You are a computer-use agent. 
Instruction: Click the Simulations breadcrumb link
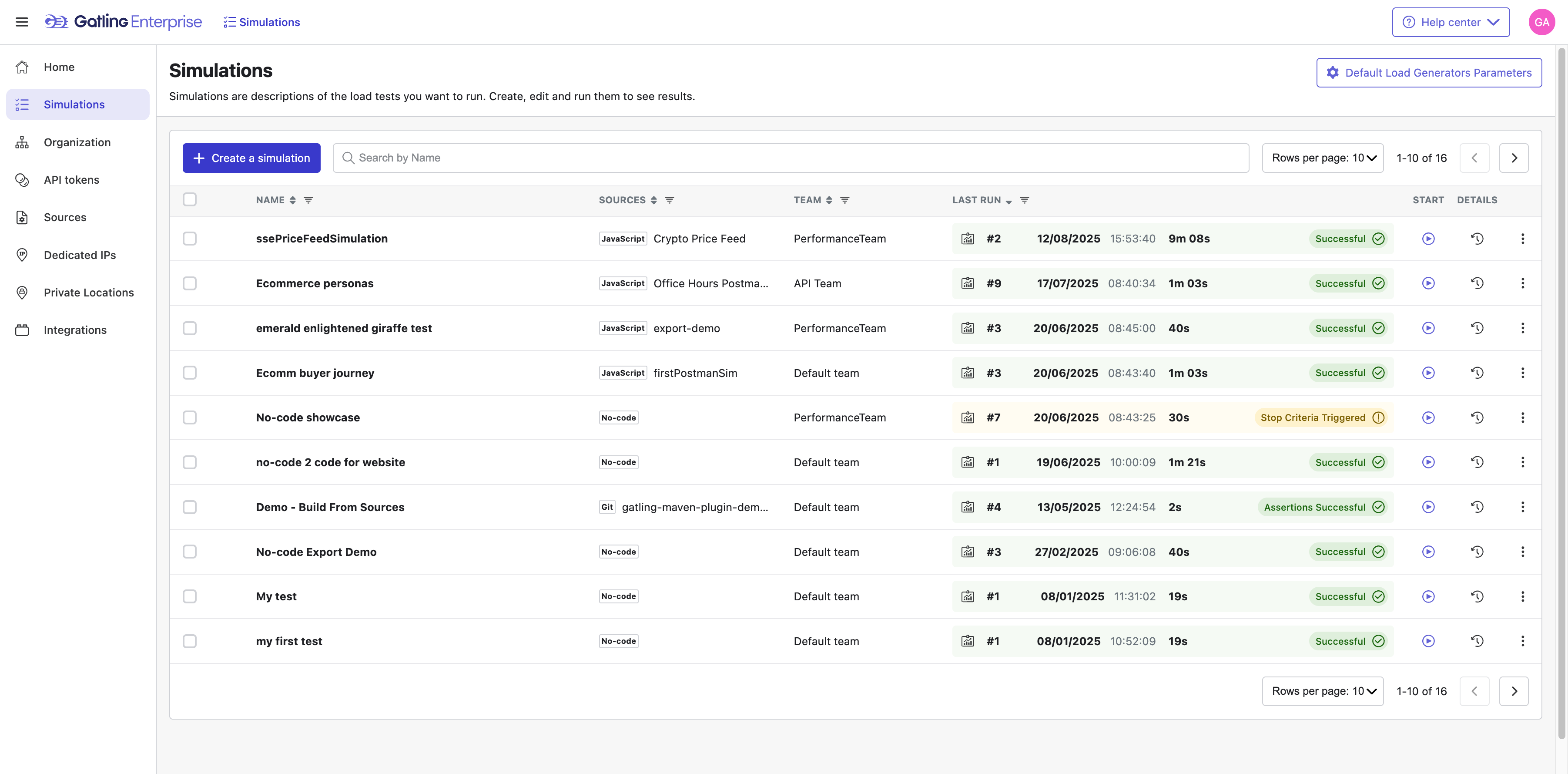pos(262,22)
